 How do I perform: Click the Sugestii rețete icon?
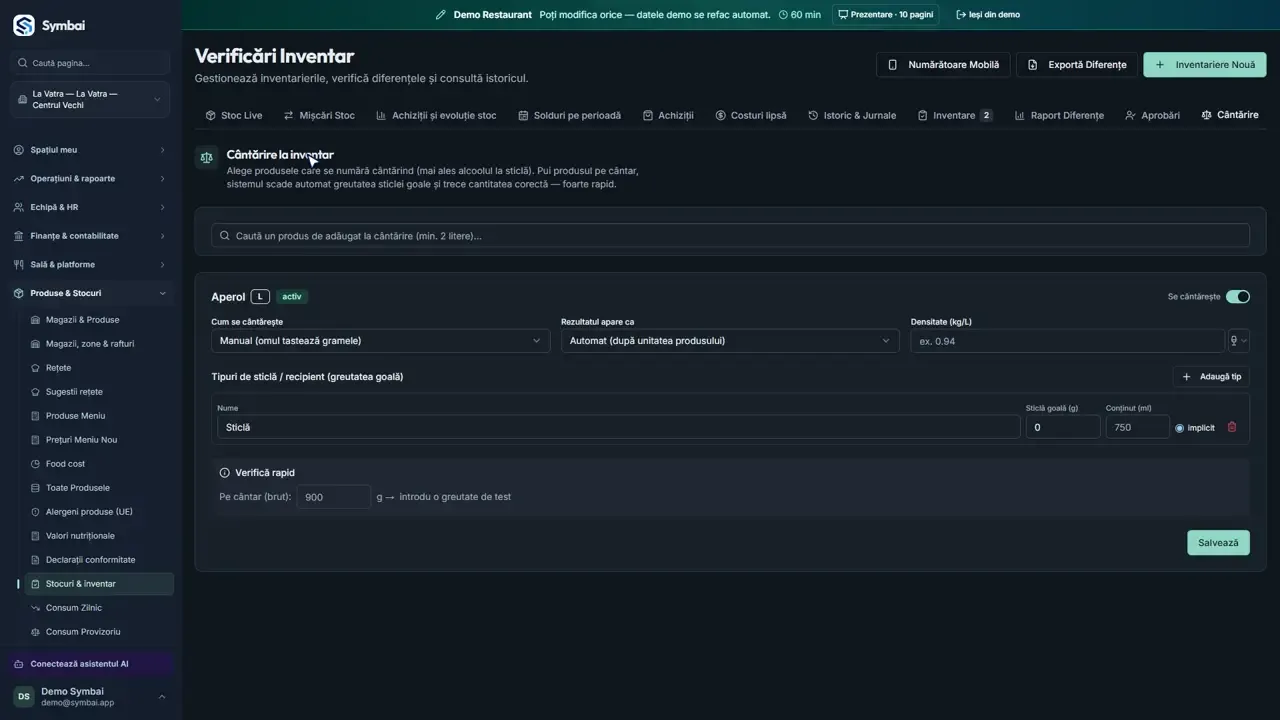(36, 392)
